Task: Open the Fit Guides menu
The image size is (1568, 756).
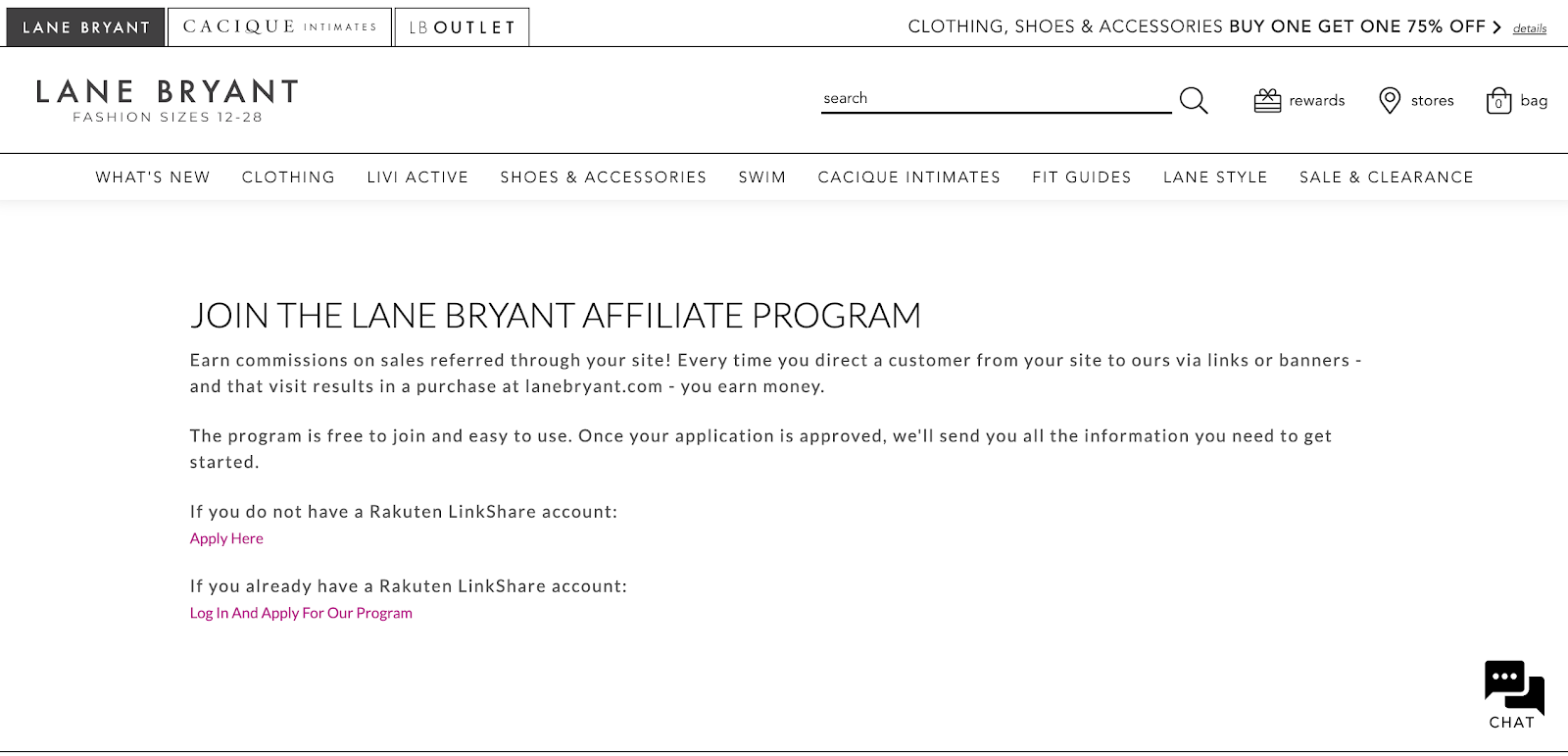Action: pos(1081,177)
